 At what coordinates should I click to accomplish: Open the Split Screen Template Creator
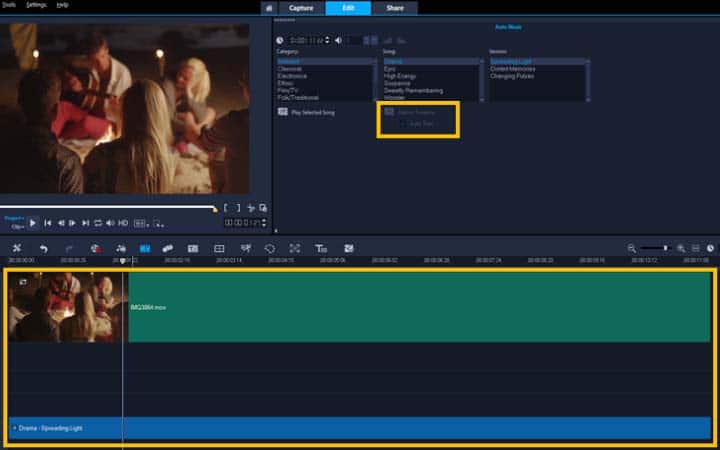click(349, 248)
